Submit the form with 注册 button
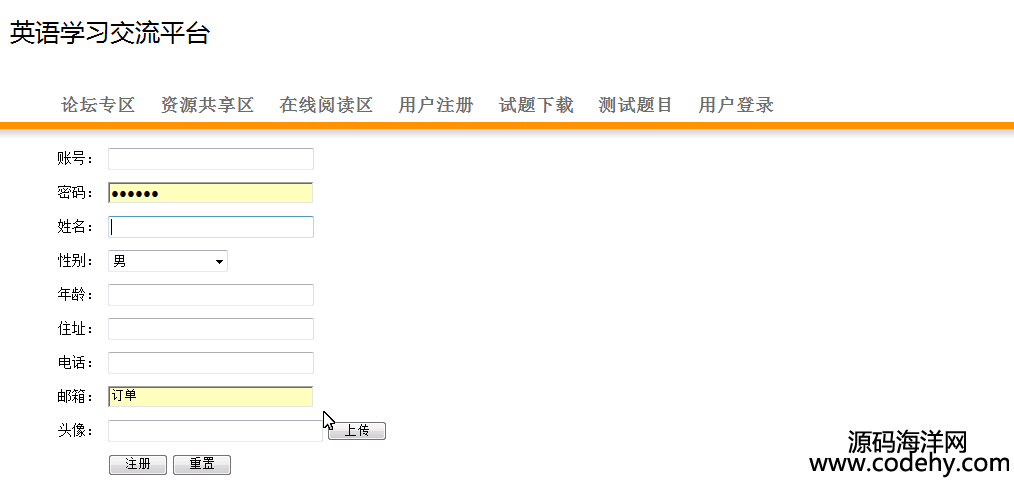 tap(138, 464)
